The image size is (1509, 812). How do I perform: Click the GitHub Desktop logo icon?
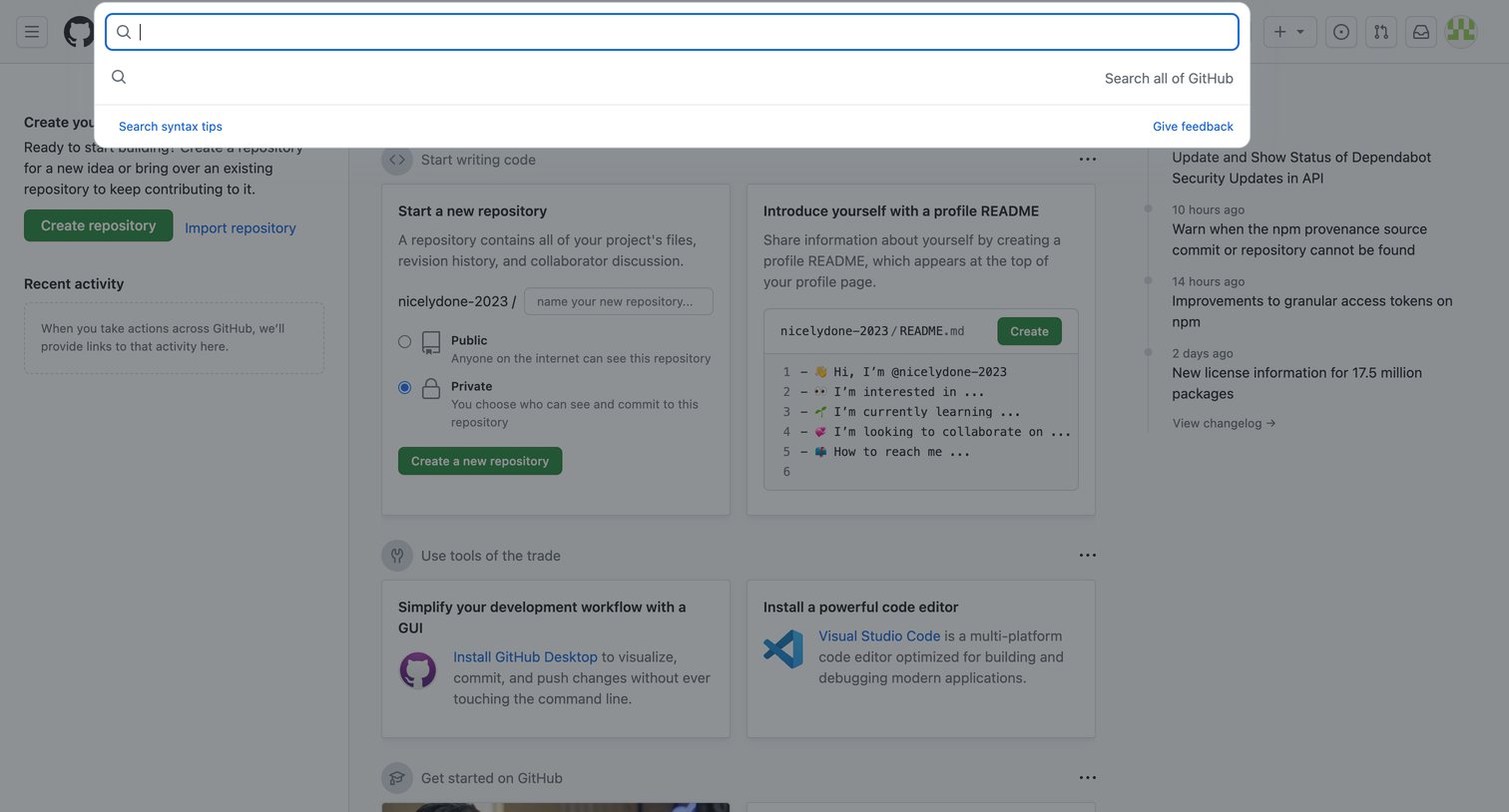(418, 670)
